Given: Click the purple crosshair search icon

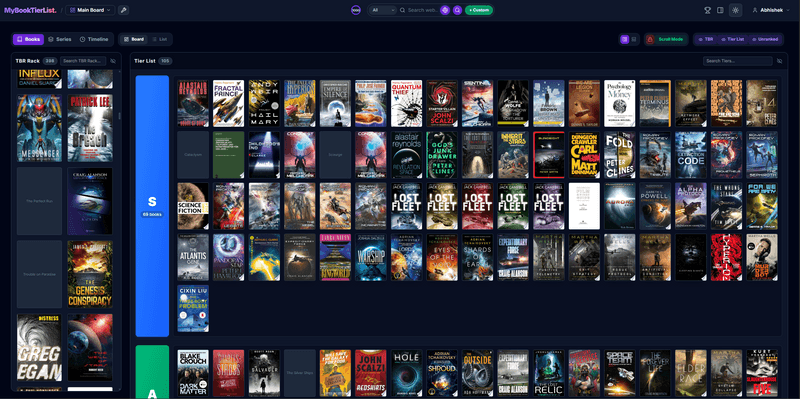Looking at the screenshot, I should tap(445, 10).
